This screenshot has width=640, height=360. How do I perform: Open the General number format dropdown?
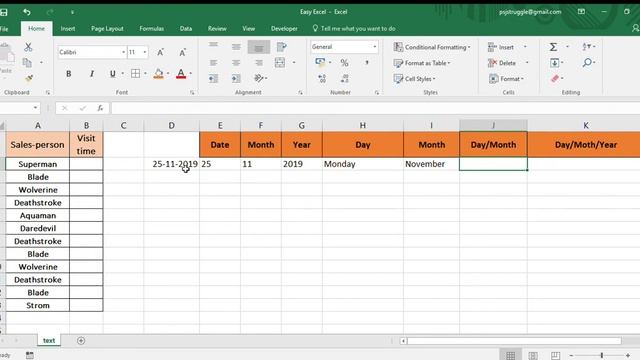click(x=374, y=47)
